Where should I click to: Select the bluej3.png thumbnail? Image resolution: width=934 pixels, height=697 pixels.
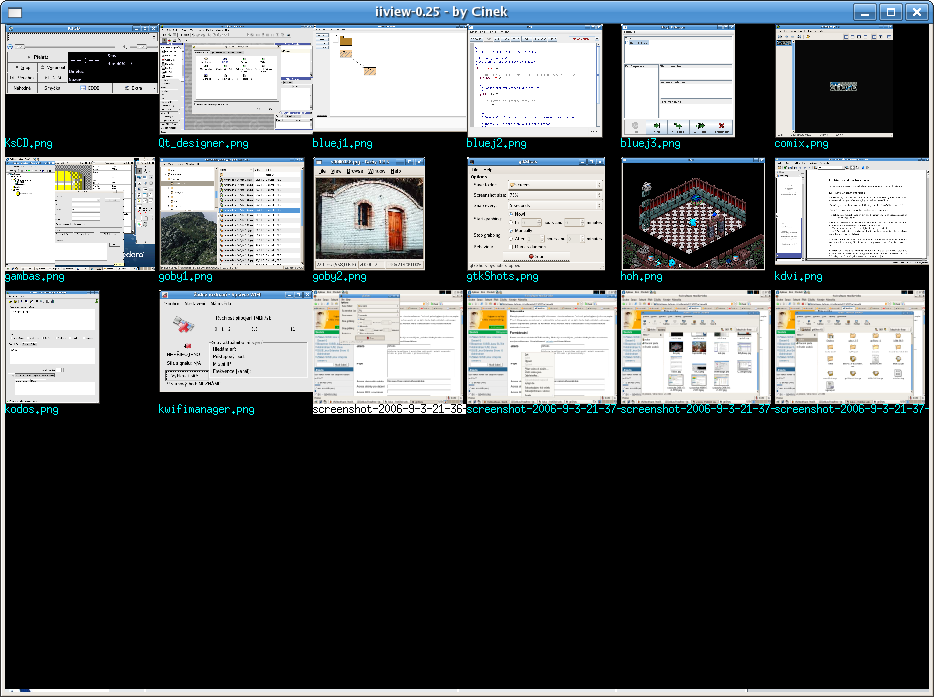click(x=679, y=81)
